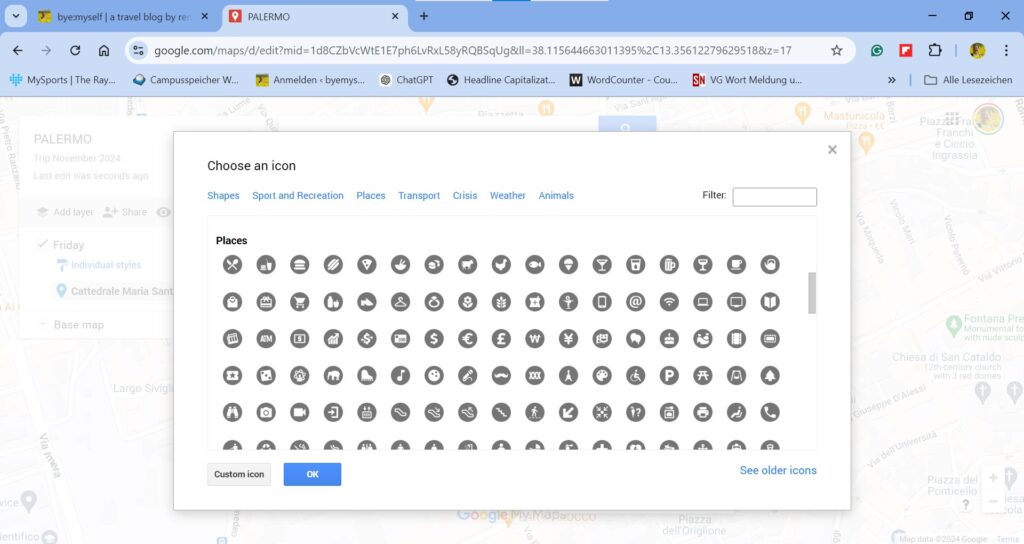The image size is (1024, 544).
Task: Pick the ice cream cone icon
Action: (569, 264)
